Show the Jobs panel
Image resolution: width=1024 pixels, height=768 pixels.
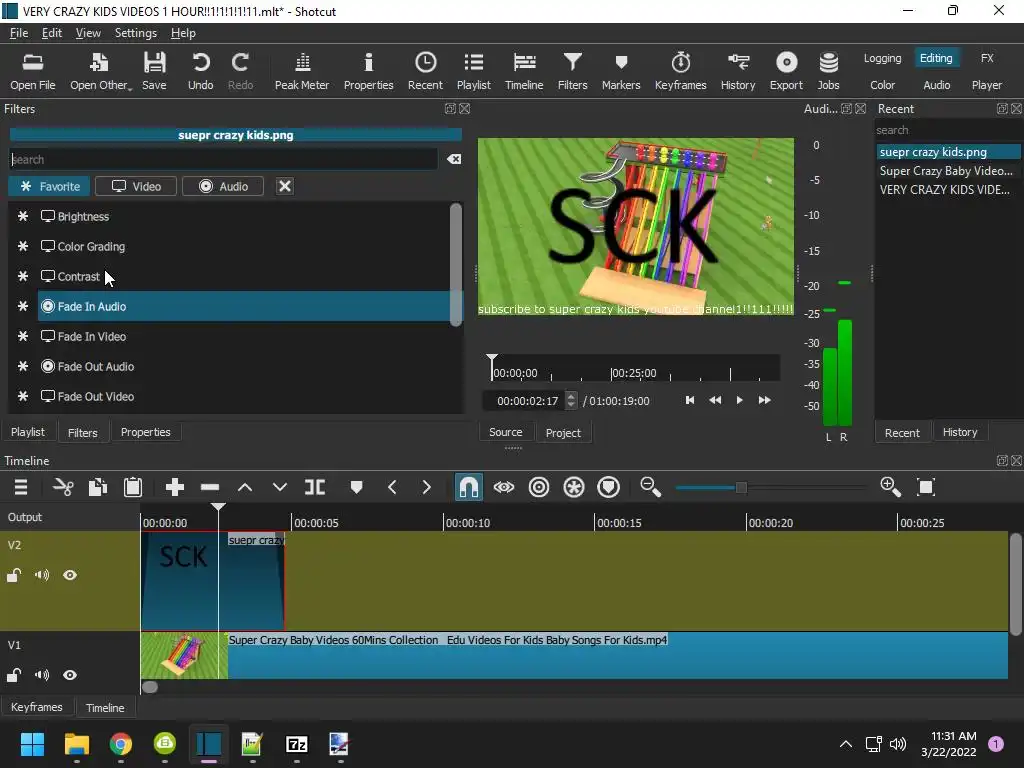(x=829, y=71)
